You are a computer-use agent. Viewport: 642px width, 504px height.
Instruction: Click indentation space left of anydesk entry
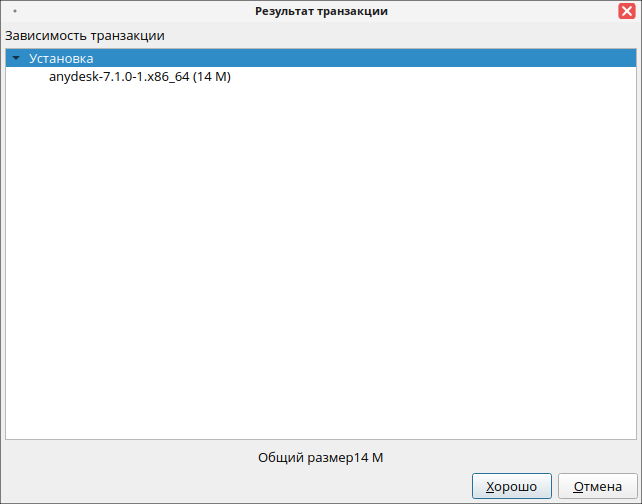click(x=27, y=77)
